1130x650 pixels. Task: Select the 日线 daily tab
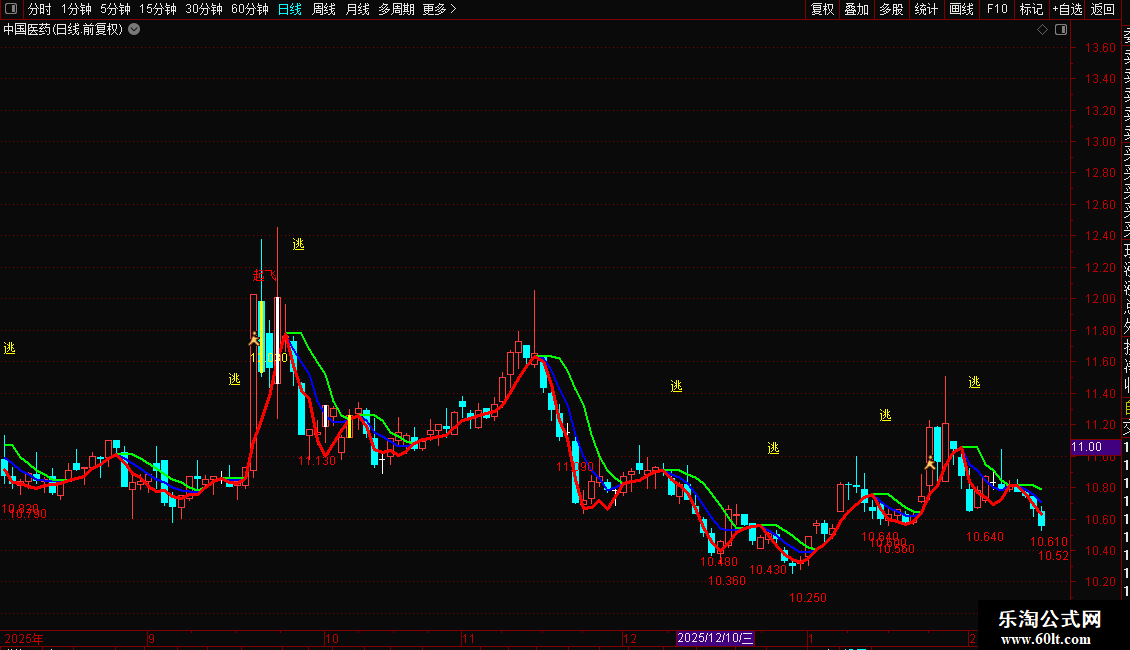tap(290, 9)
